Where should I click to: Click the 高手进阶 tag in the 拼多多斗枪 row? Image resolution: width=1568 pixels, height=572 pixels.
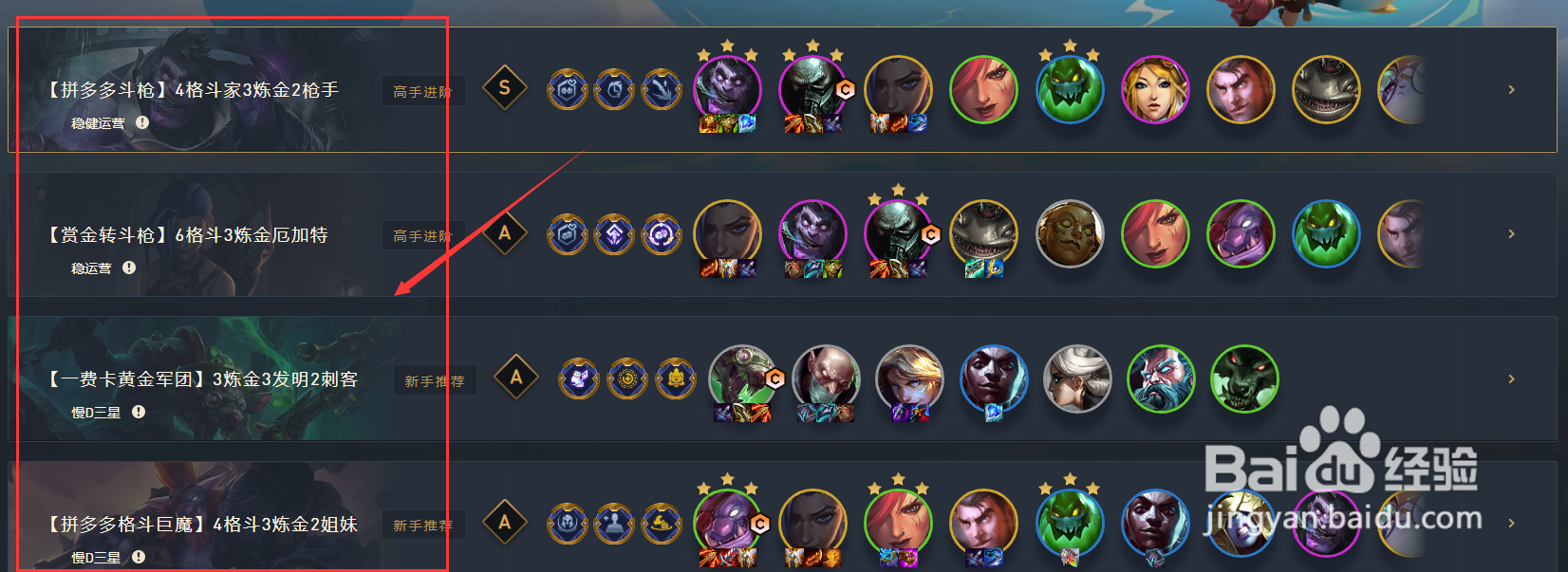click(423, 91)
